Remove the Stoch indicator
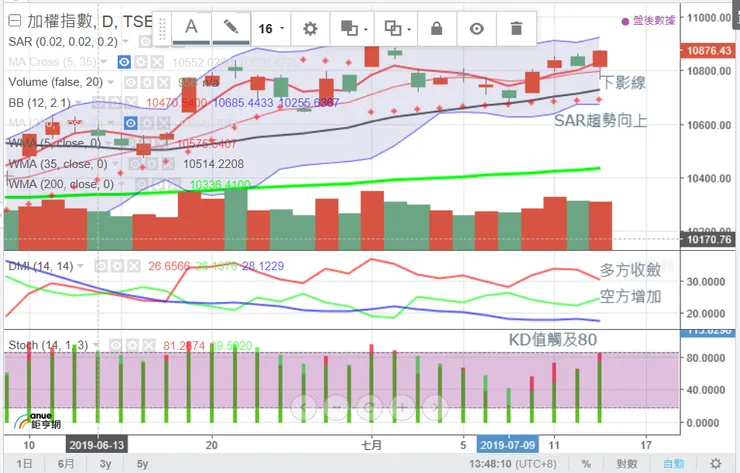This screenshot has height=473, width=740. (148, 346)
